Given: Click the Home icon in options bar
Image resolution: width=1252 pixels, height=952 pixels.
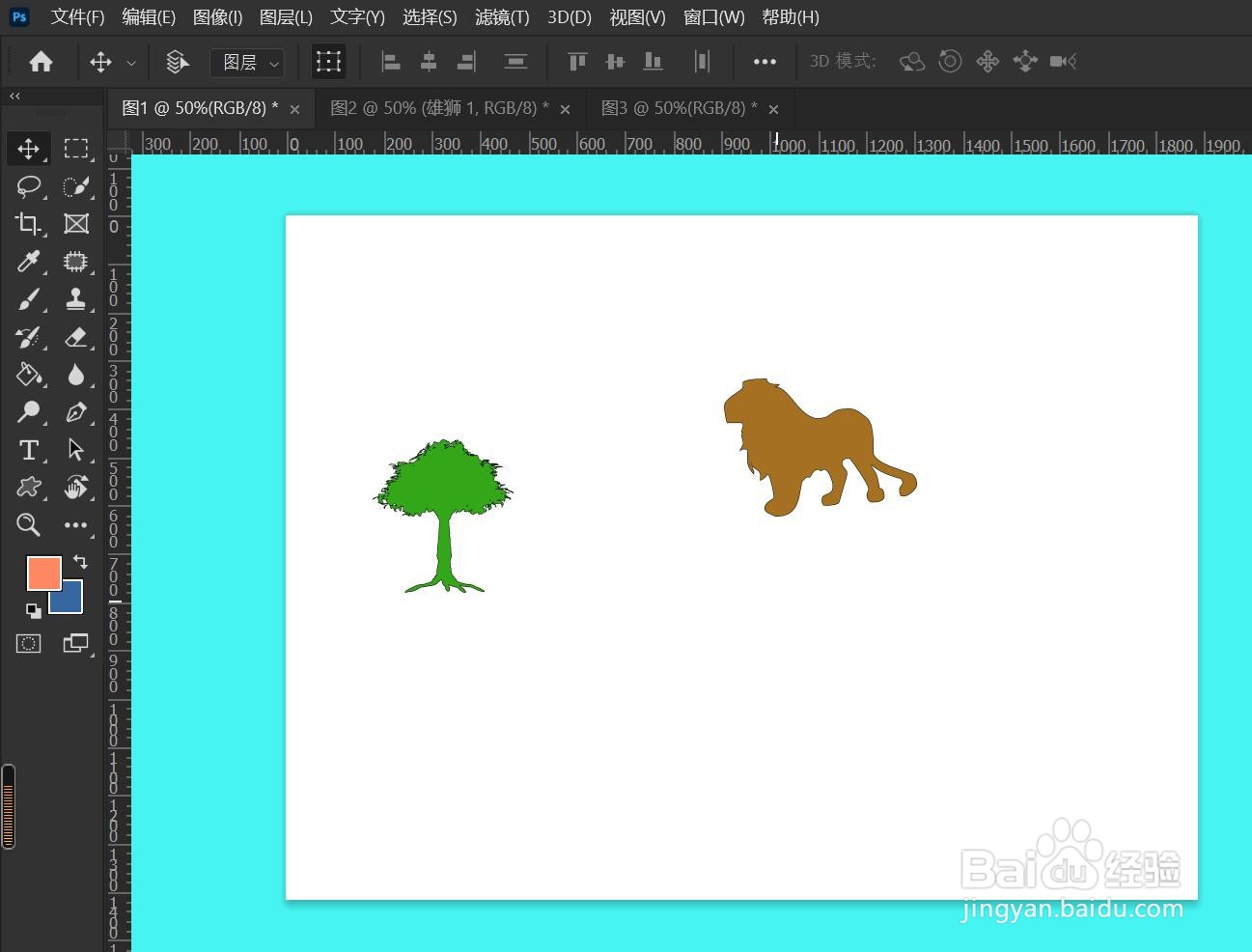Looking at the screenshot, I should [x=41, y=62].
